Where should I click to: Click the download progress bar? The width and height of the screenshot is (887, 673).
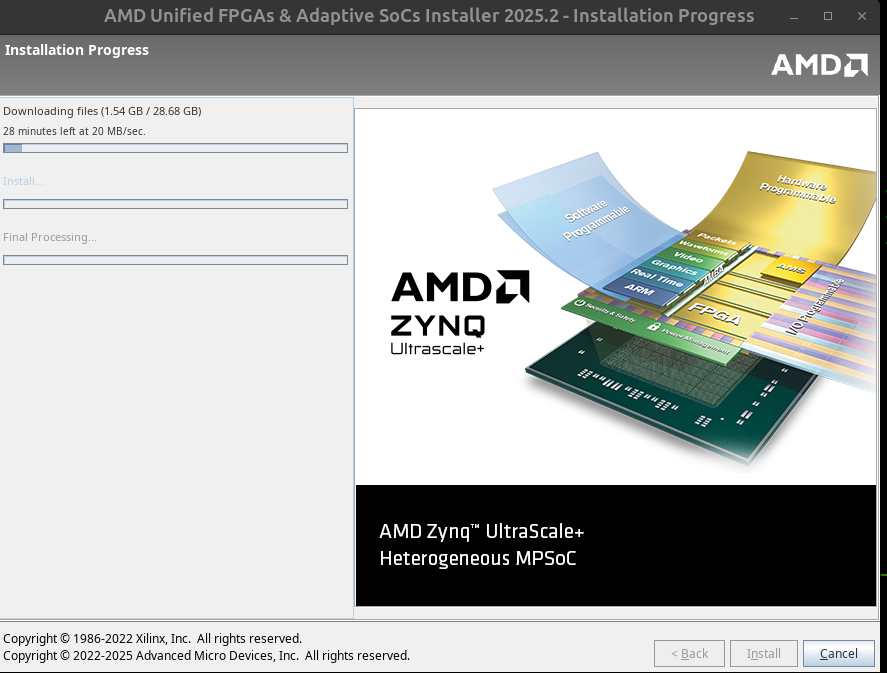click(175, 148)
